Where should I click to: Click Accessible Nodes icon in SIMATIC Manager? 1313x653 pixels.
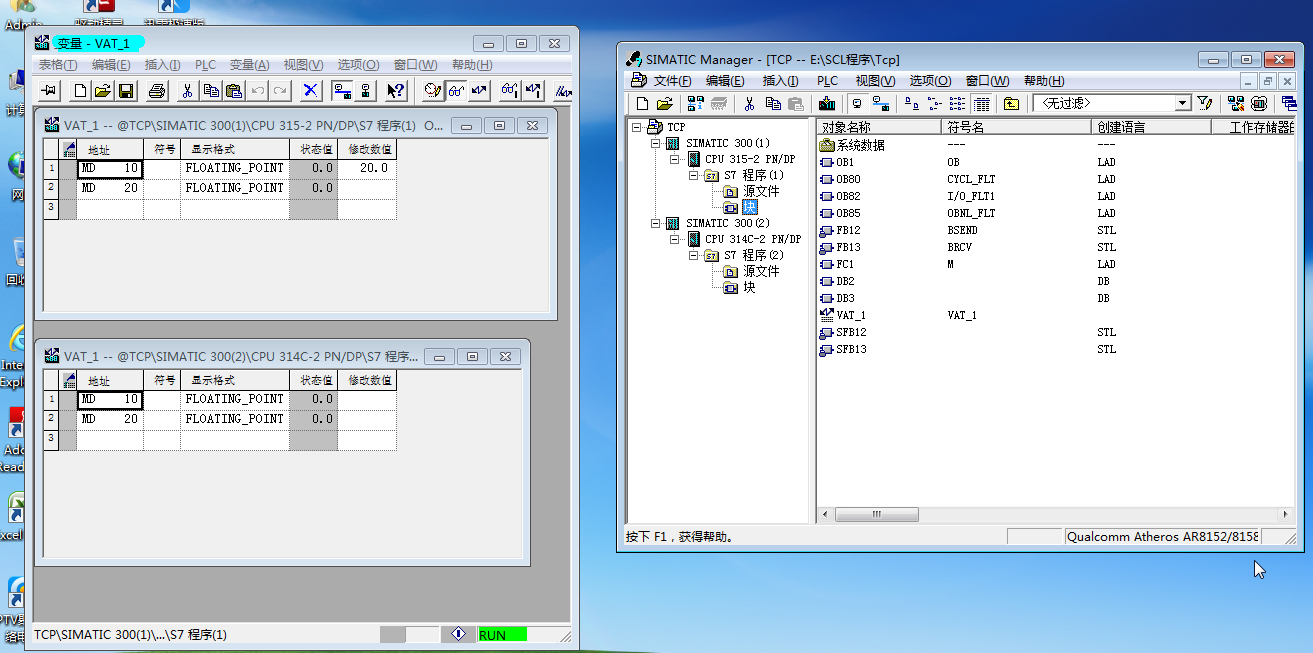[x=695, y=103]
